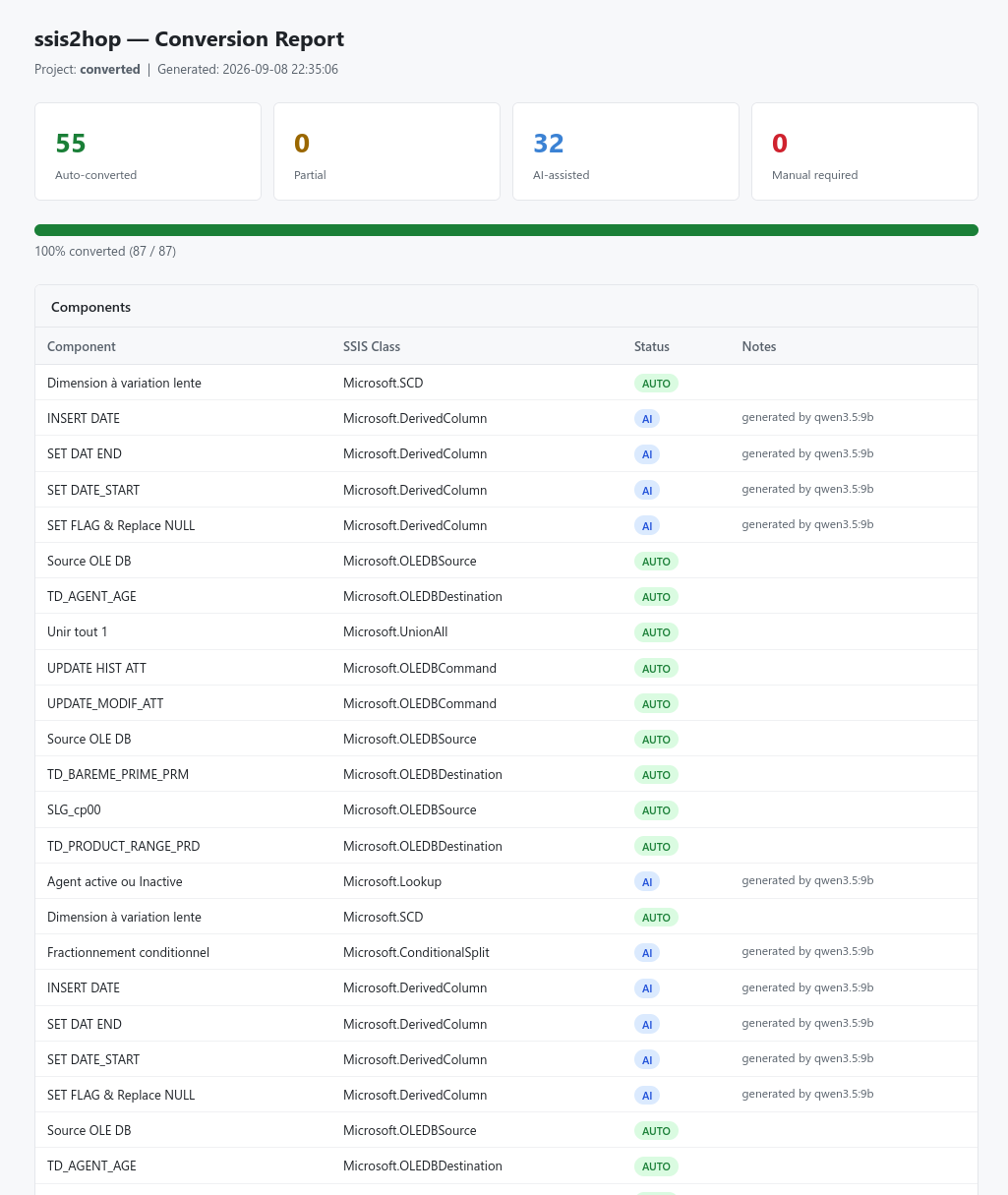
Task: Click OLEDBSource class in 'SLG_cp00' row
Action: 410,809
